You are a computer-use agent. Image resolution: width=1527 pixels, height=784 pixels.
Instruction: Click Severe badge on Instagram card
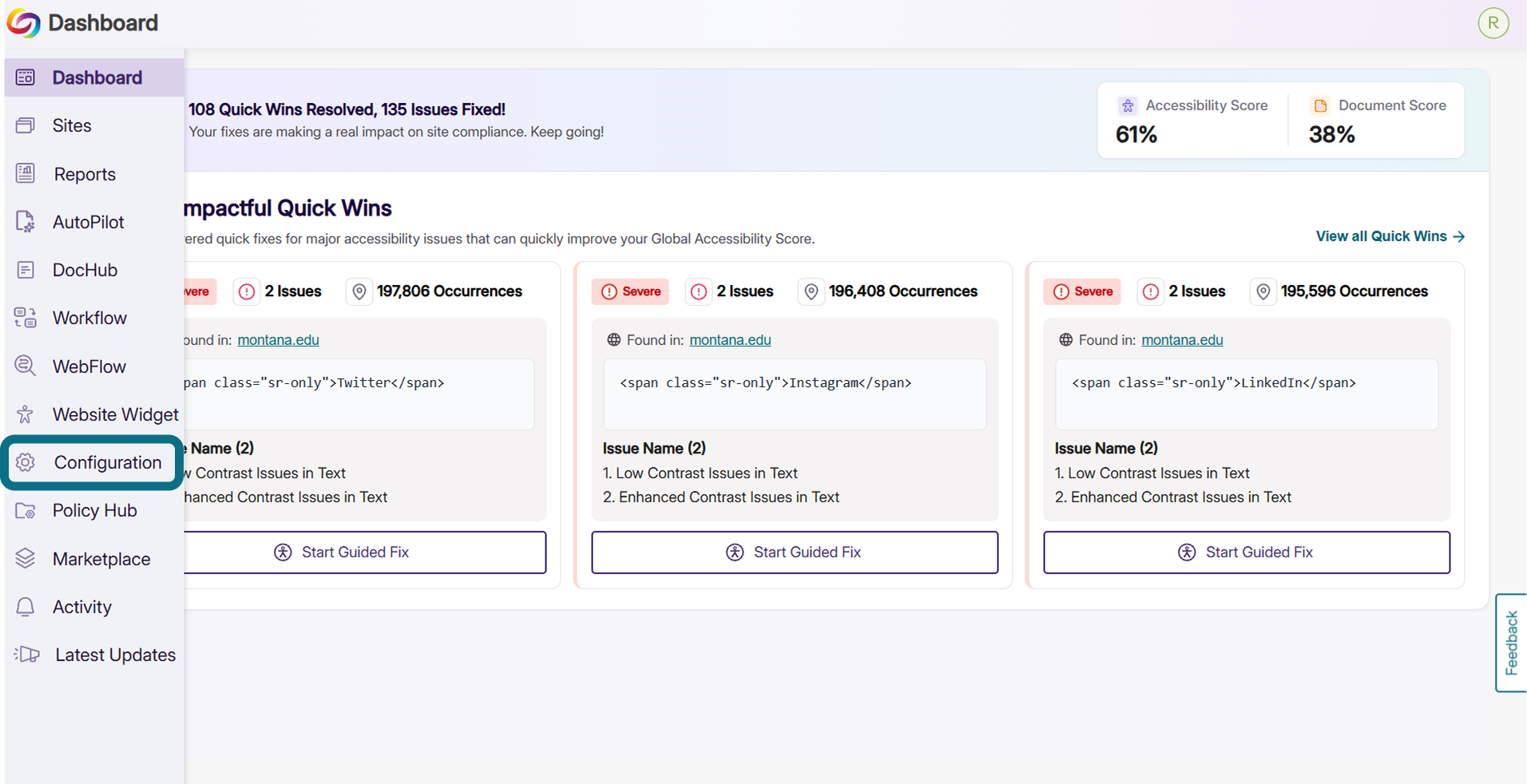tap(630, 291)
